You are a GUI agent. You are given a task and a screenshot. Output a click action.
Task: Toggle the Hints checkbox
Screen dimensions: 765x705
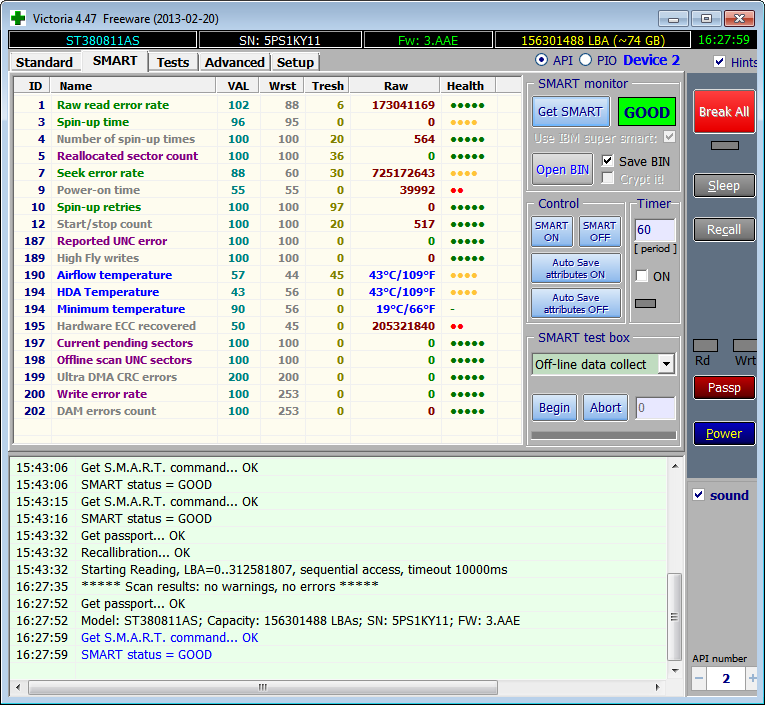tap(719, 61)
